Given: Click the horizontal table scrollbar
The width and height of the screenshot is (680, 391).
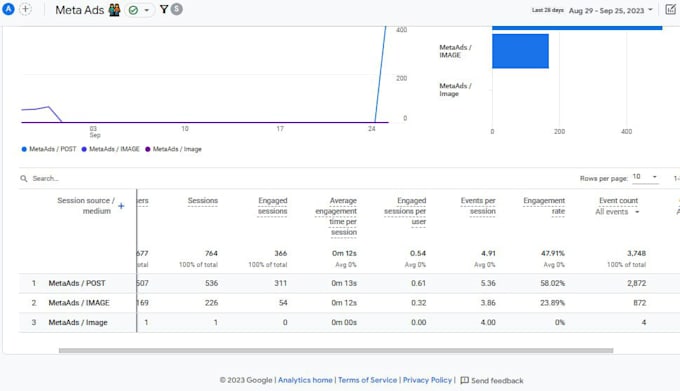Looking at the screenshot, I should pyautogui.click(x=336, y=350).
